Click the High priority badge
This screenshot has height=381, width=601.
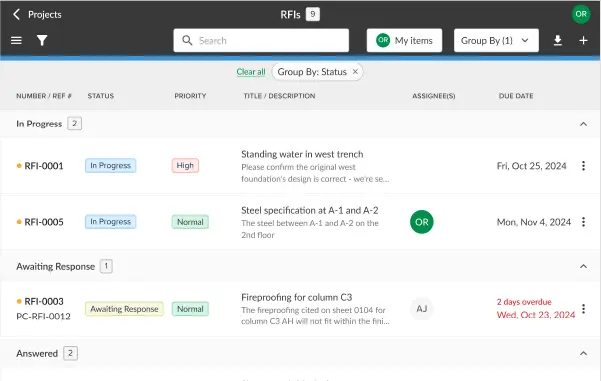(x=185, y=166)
